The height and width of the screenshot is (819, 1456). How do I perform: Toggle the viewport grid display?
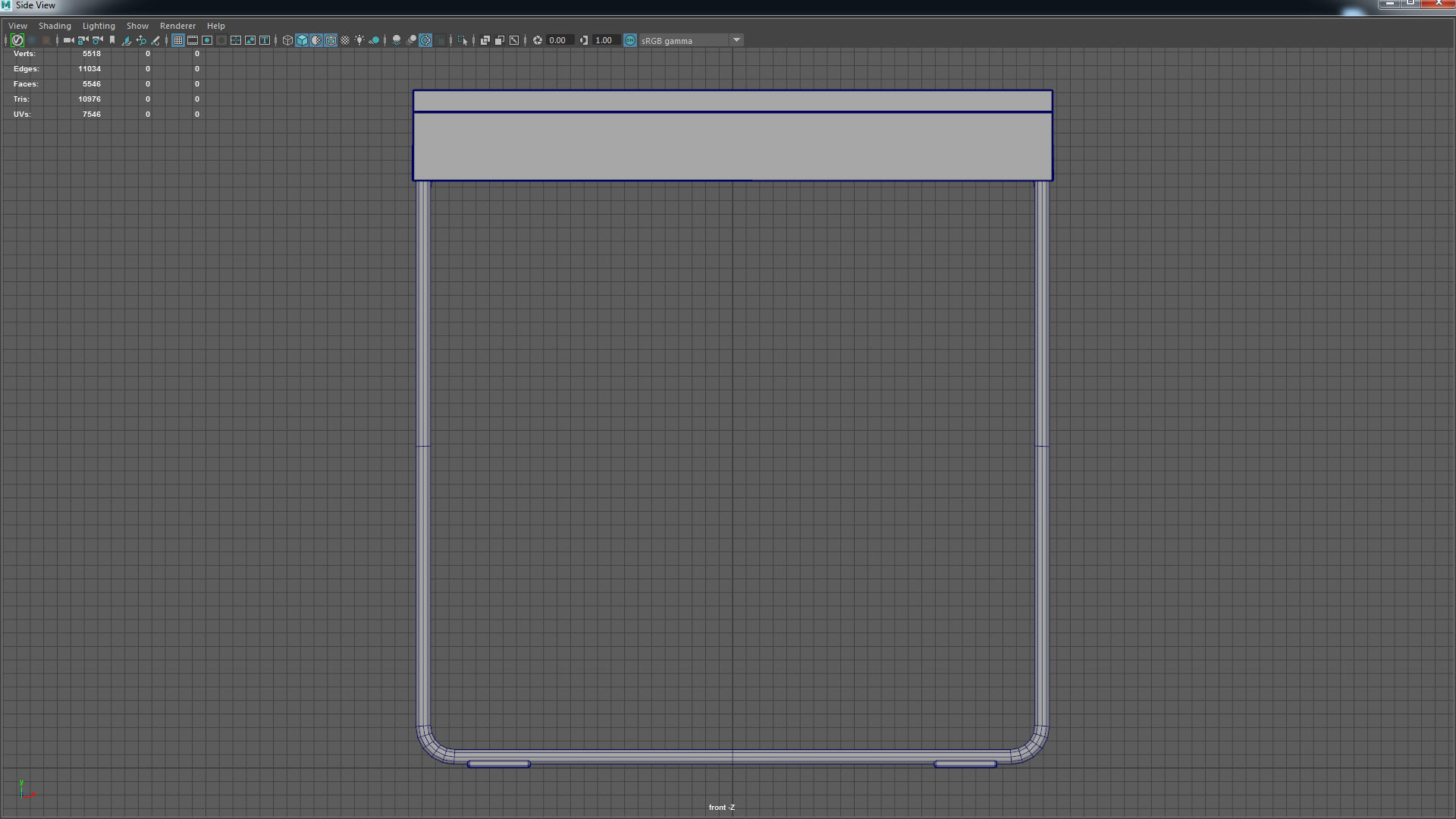(x=178, y=40)
